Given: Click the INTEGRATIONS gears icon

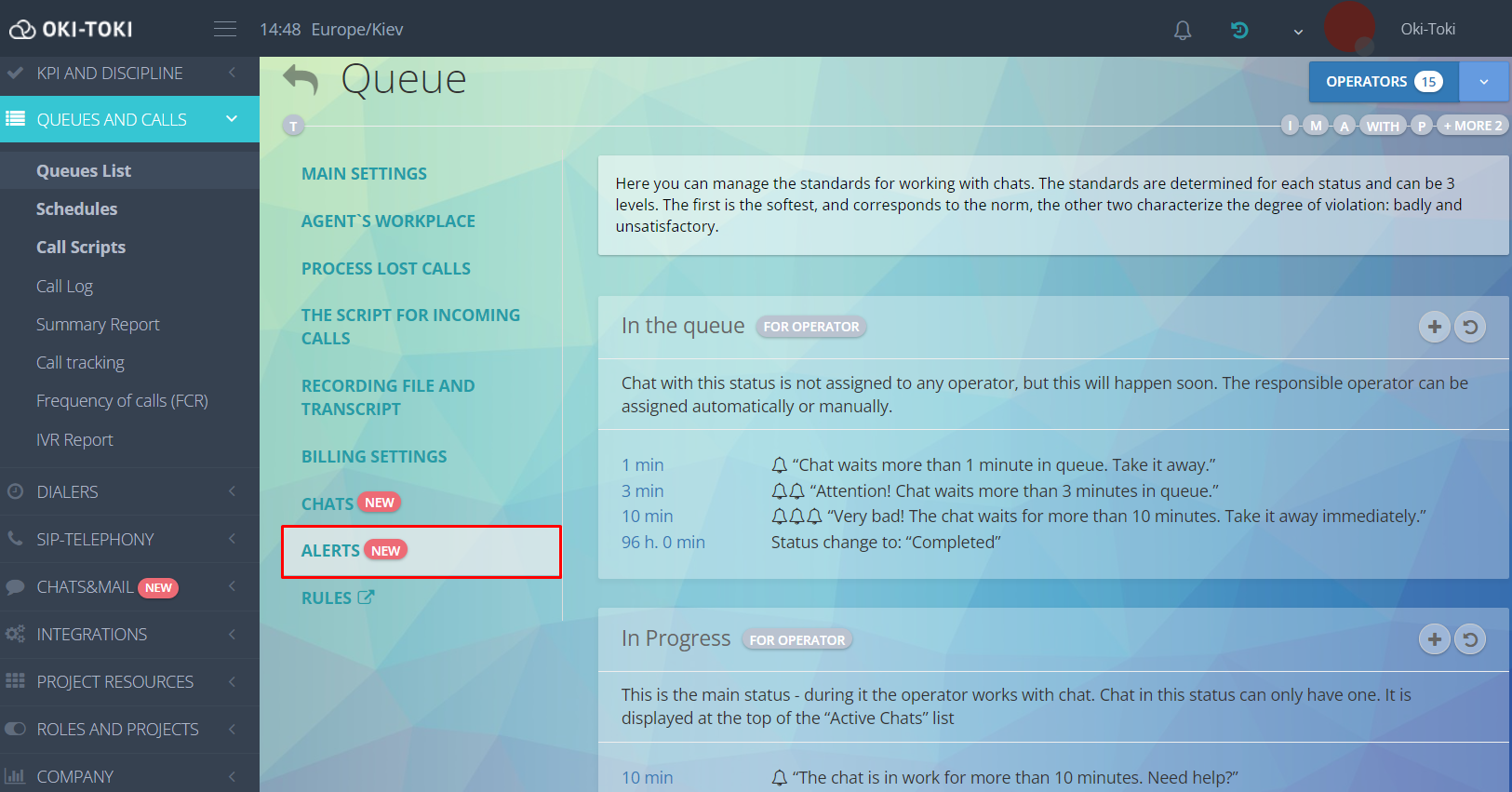Looking at the screenshot, I should (x=15, y=634).
